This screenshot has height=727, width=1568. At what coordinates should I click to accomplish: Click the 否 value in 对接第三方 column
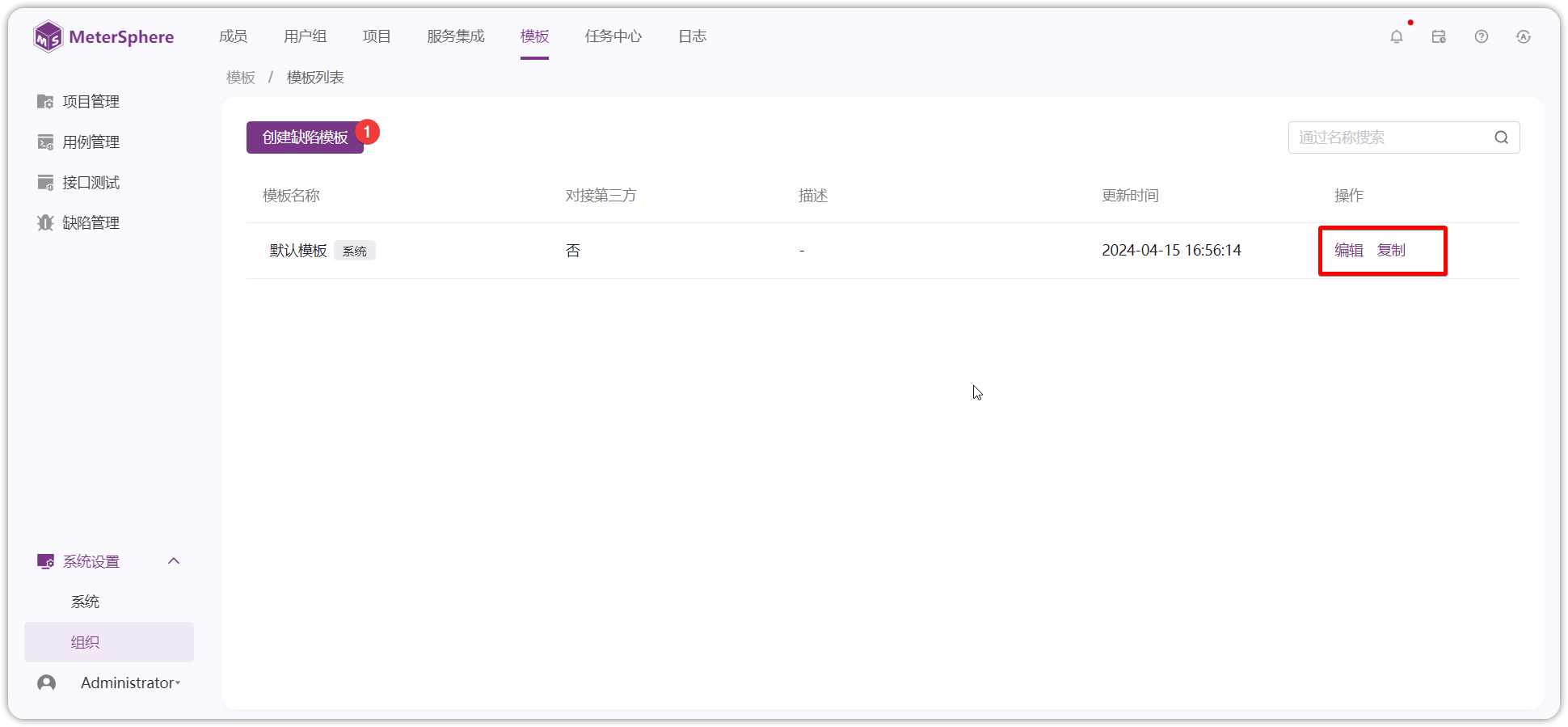pos(573,251)
